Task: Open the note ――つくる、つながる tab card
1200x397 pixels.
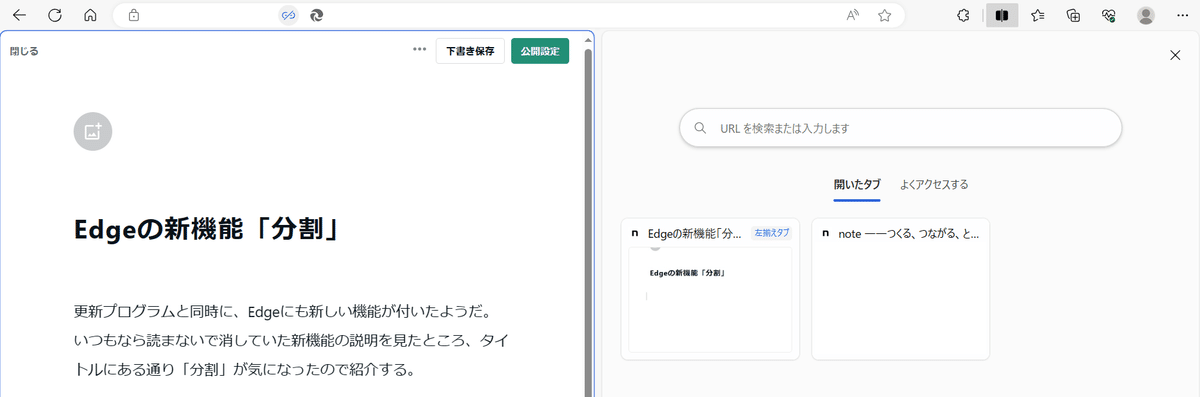Action: pyautogui.click(x=900, y=289)
